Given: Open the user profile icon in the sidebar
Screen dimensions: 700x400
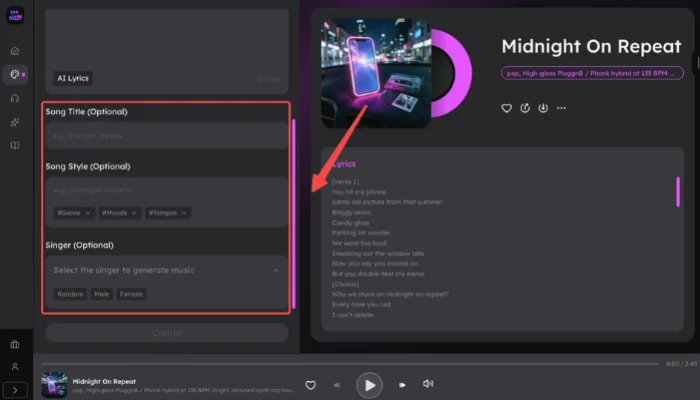Looking at the screenshot, I should [x=15, y=367].
